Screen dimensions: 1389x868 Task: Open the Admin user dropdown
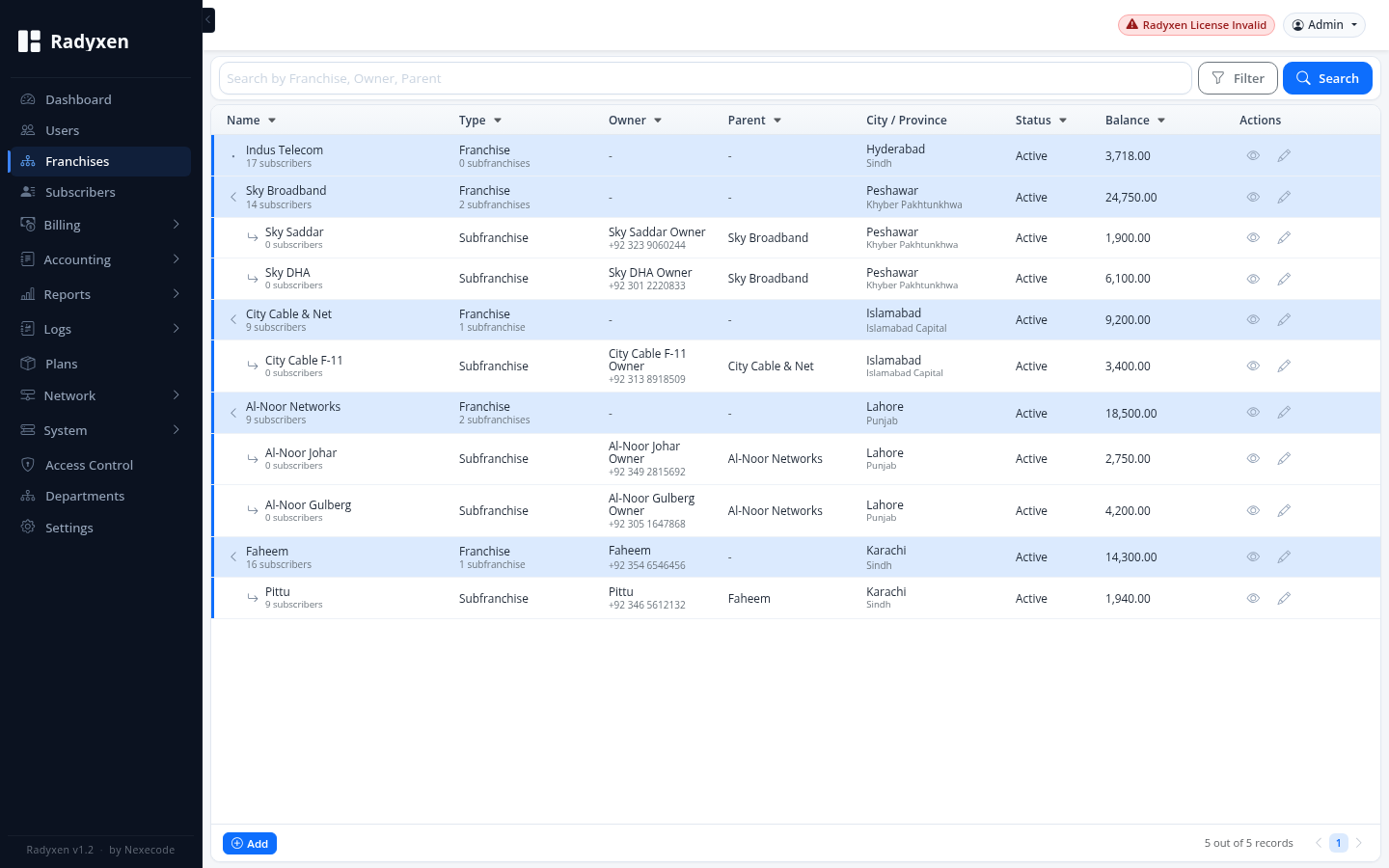tap(1324, 25)
